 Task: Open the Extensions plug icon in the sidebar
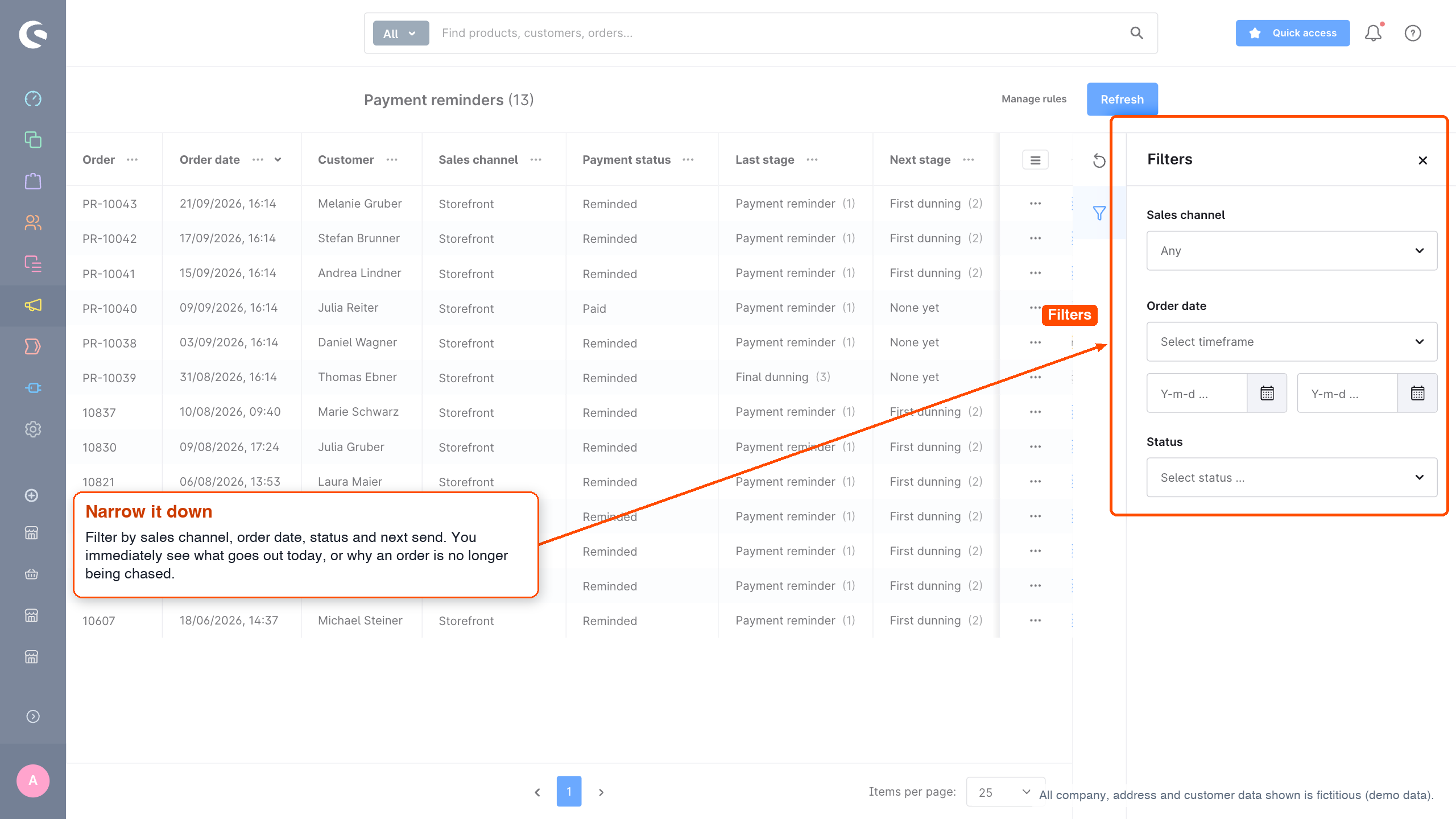coord(33,388)
